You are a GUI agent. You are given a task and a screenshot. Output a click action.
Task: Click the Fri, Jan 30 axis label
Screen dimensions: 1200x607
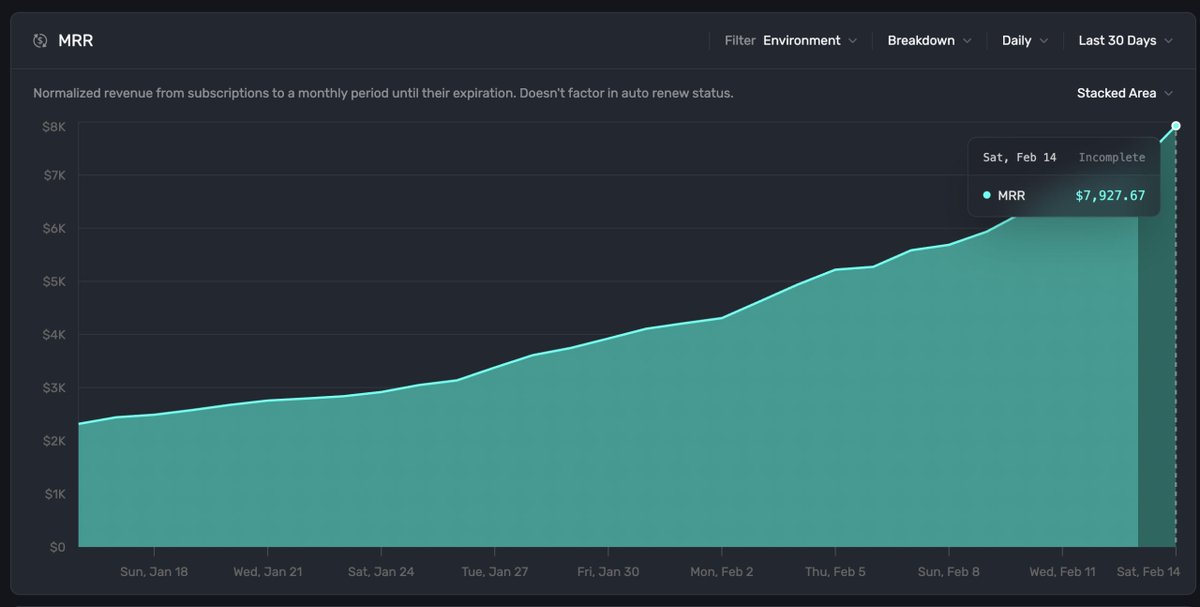pyautogui.click(x=608, y=572)
